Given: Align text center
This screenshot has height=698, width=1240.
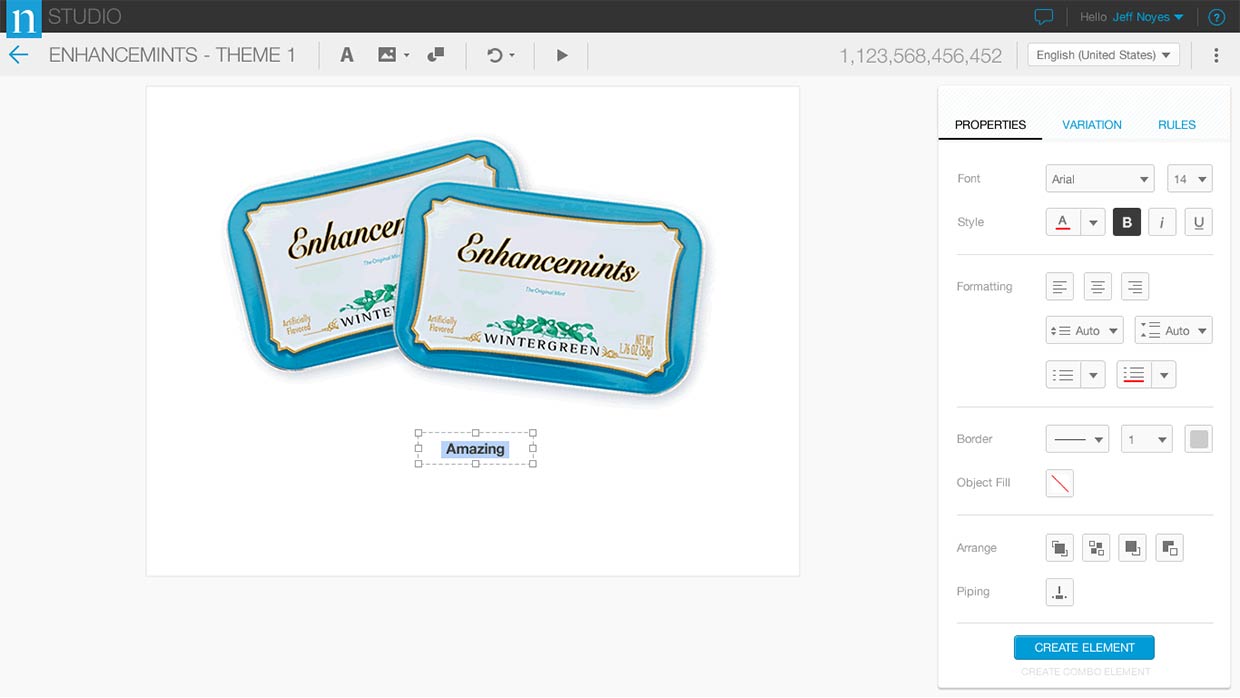Looking at the screenshot, I should point(1097,287).
